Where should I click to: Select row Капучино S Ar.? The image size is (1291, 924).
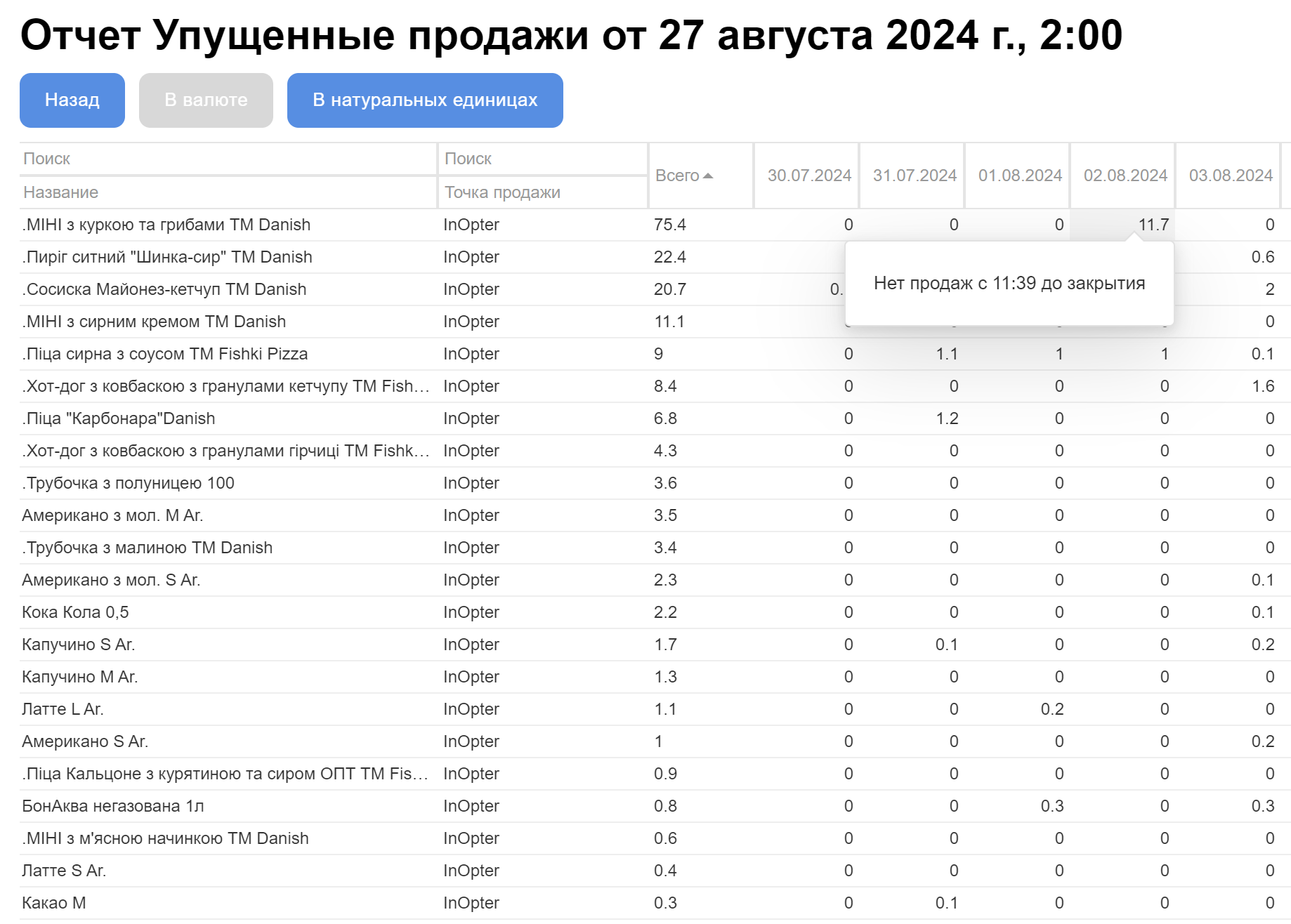coord(655,645)
